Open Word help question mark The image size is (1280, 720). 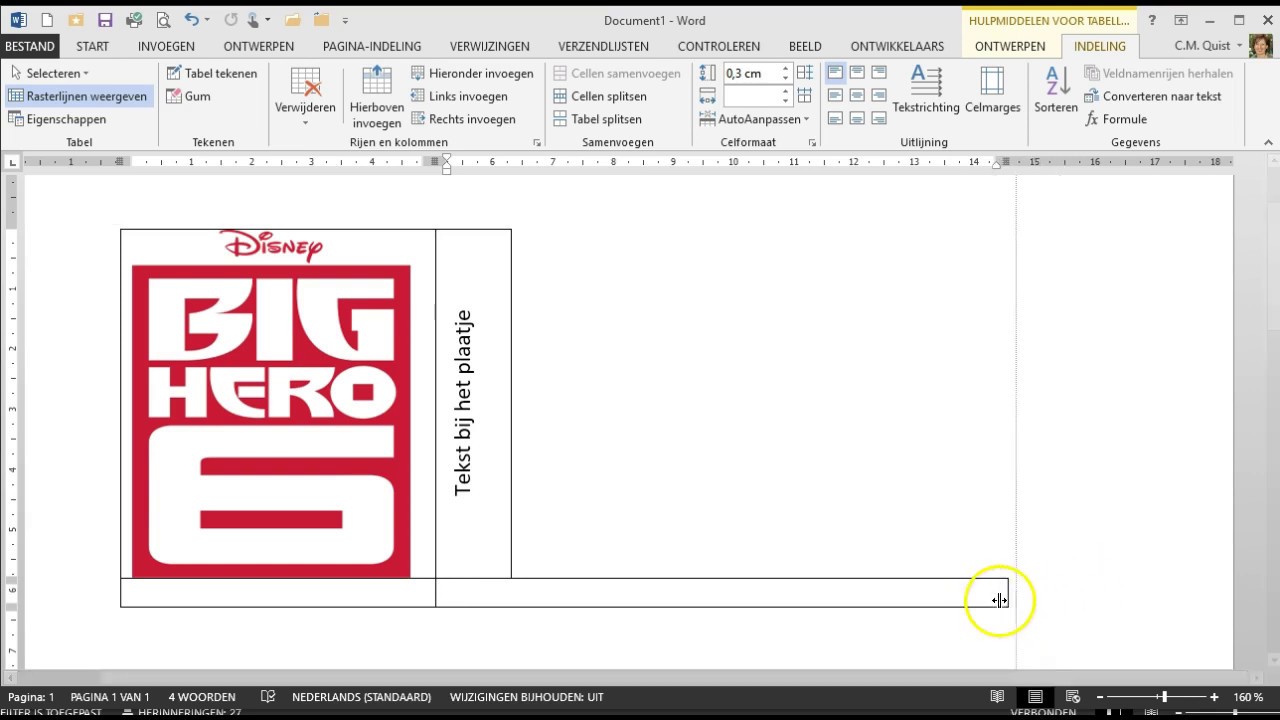1153,20
